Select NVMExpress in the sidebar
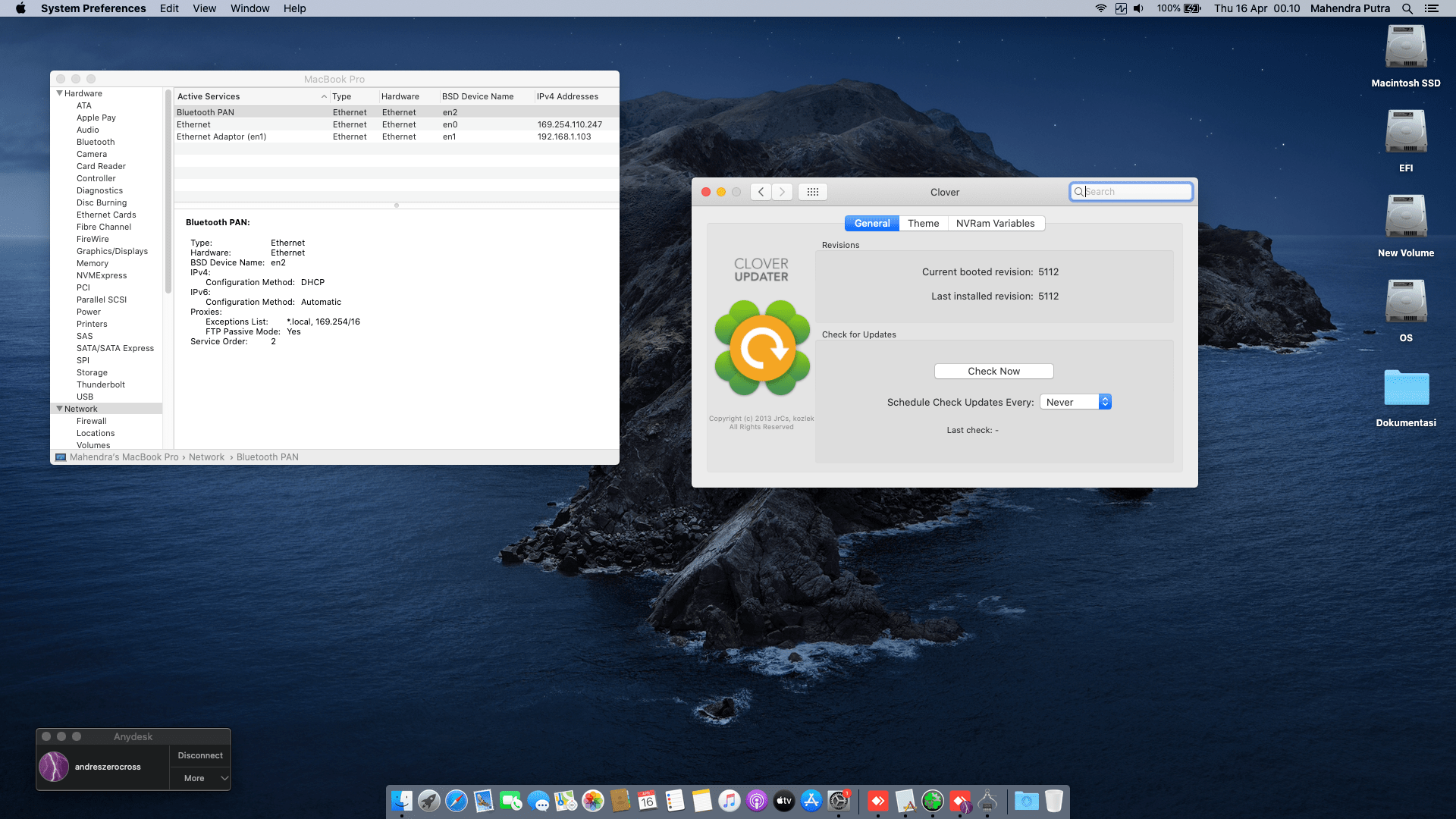The width and height of the screenshot is (1456, 819). pos(102,275)
